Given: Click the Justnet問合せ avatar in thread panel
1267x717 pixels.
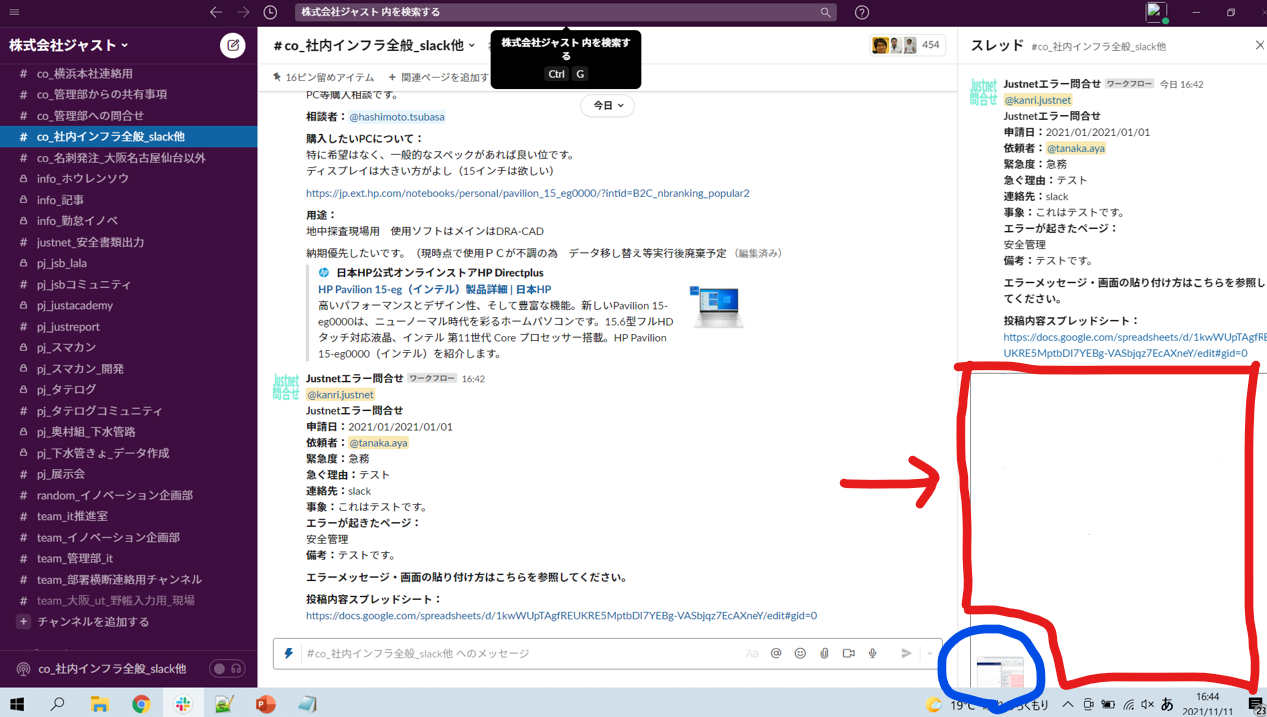Looking at the screenshot, I should pyautogui.click(x=984, y=92).
